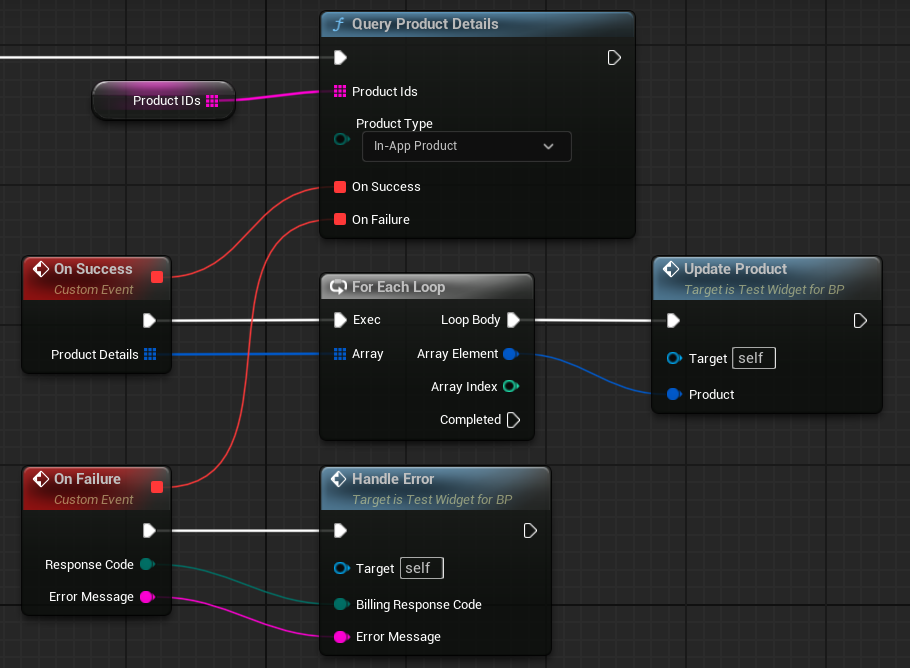Click the For Each Loop Array Element output pin
910x668 pixels.
510,354
